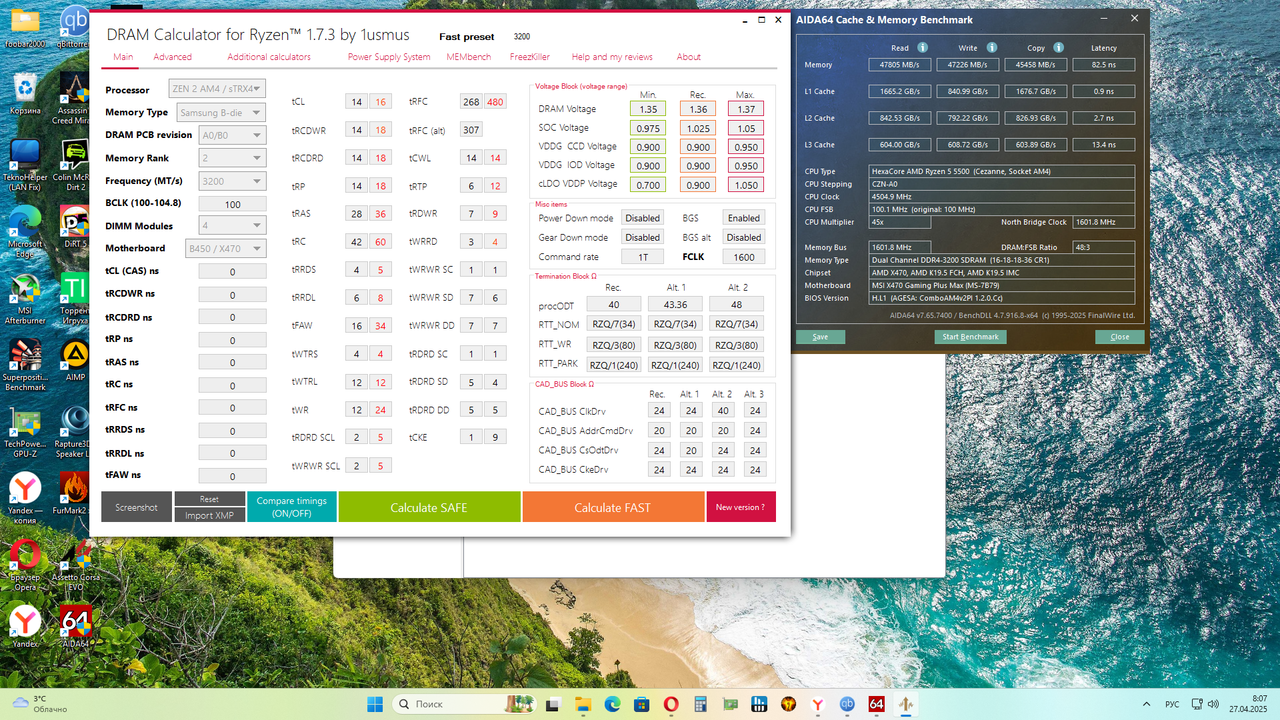Click the Reset button
Screen dimensions: 1280x720
coord(209,499)
